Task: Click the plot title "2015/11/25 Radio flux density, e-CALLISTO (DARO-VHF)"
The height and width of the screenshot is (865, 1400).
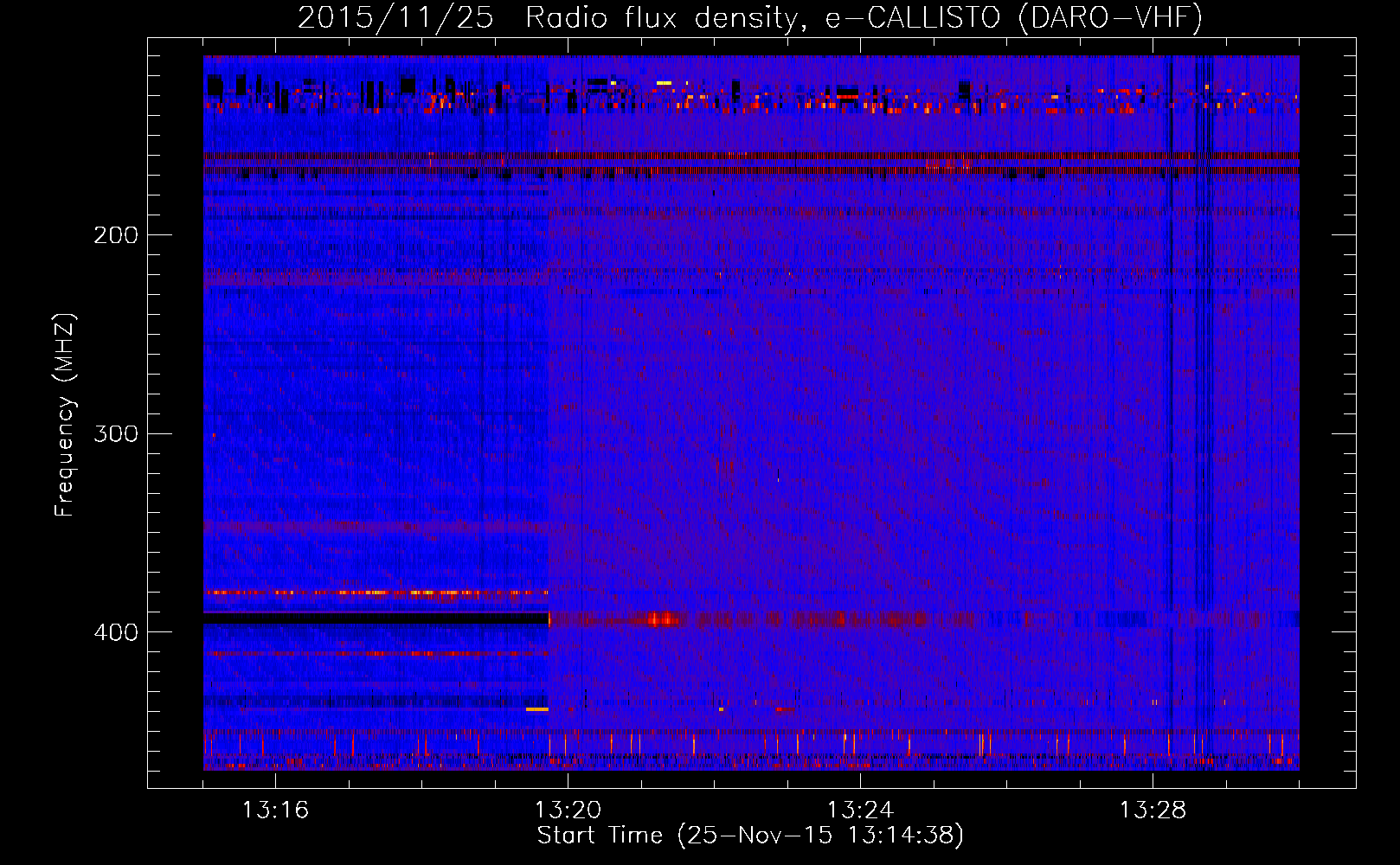Action: [750, 17]
